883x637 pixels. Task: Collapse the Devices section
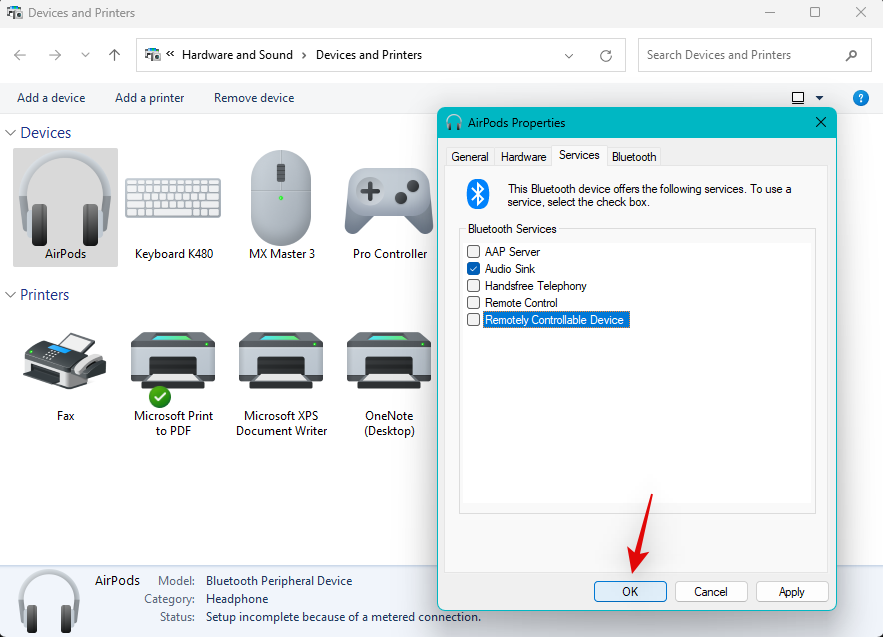coord(10,133)
